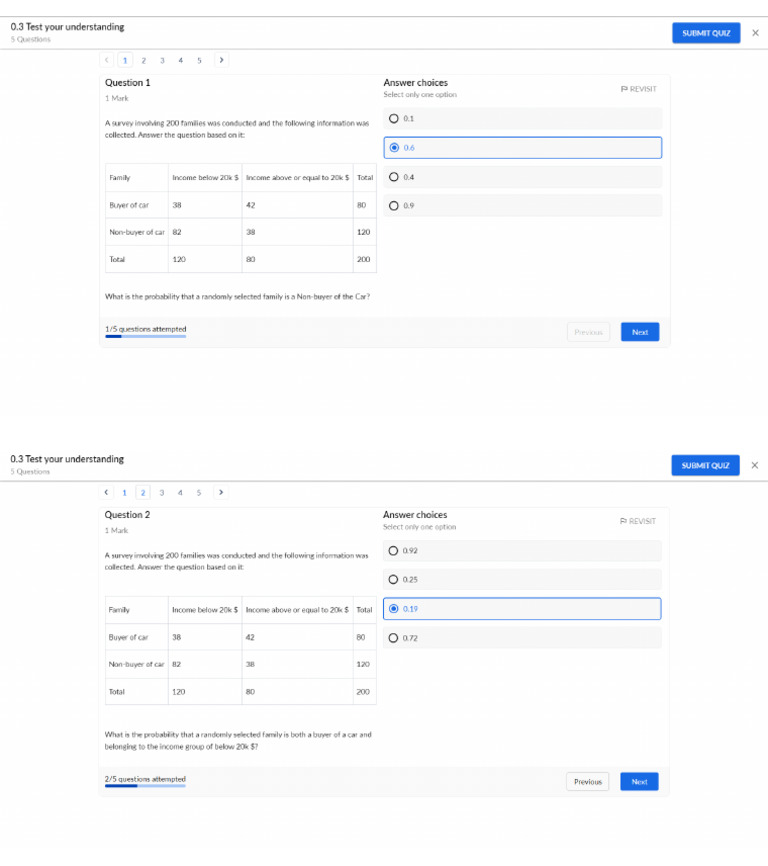Jump to question 3 in top pagination
768x866 pixels.
tap(162, 60)
